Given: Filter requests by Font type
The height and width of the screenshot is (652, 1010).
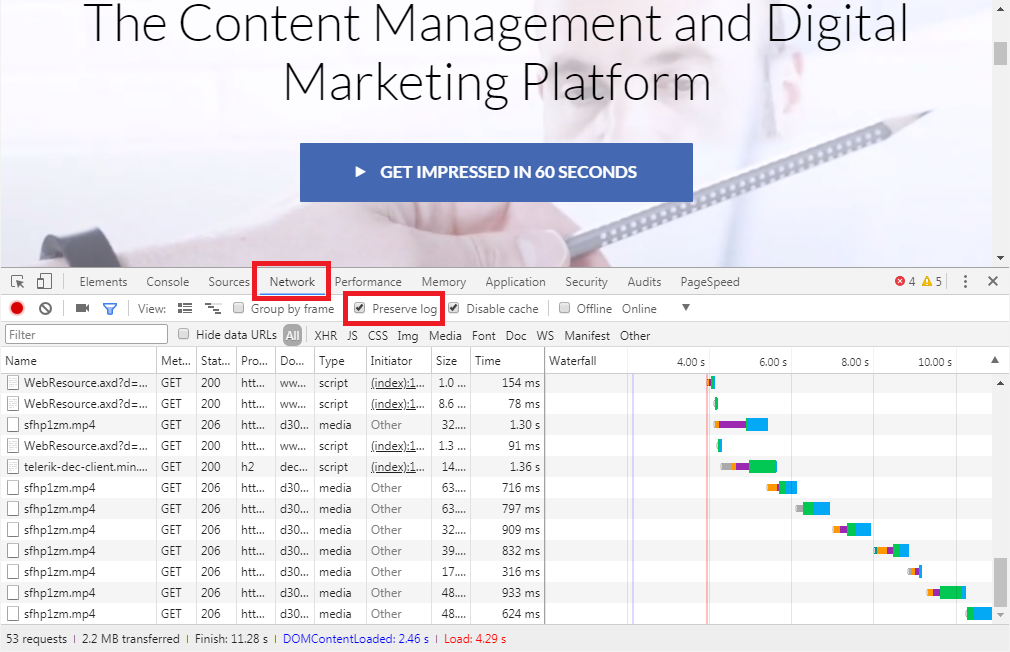Looking at the screenshot, I should coord(484,336).
